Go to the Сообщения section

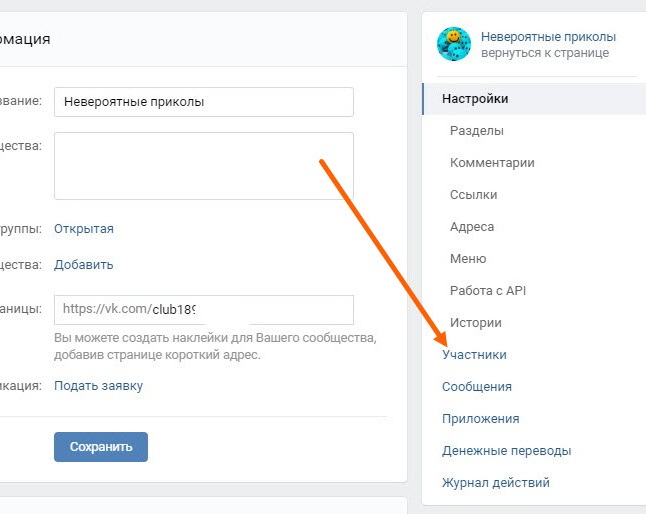pos(476,387)
